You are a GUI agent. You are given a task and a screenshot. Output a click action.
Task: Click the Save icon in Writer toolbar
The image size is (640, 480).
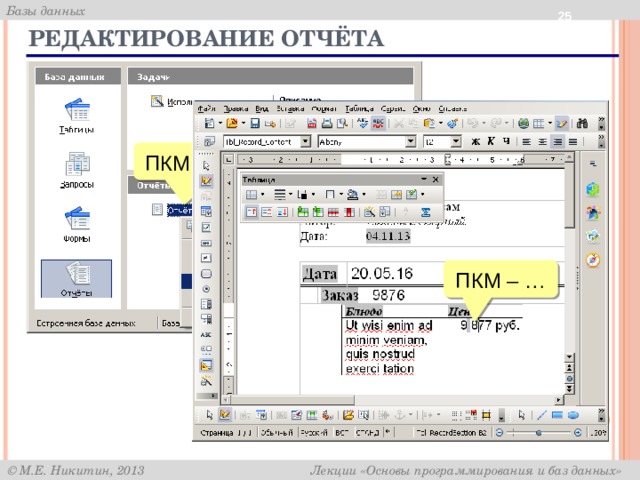click(255, 123)
